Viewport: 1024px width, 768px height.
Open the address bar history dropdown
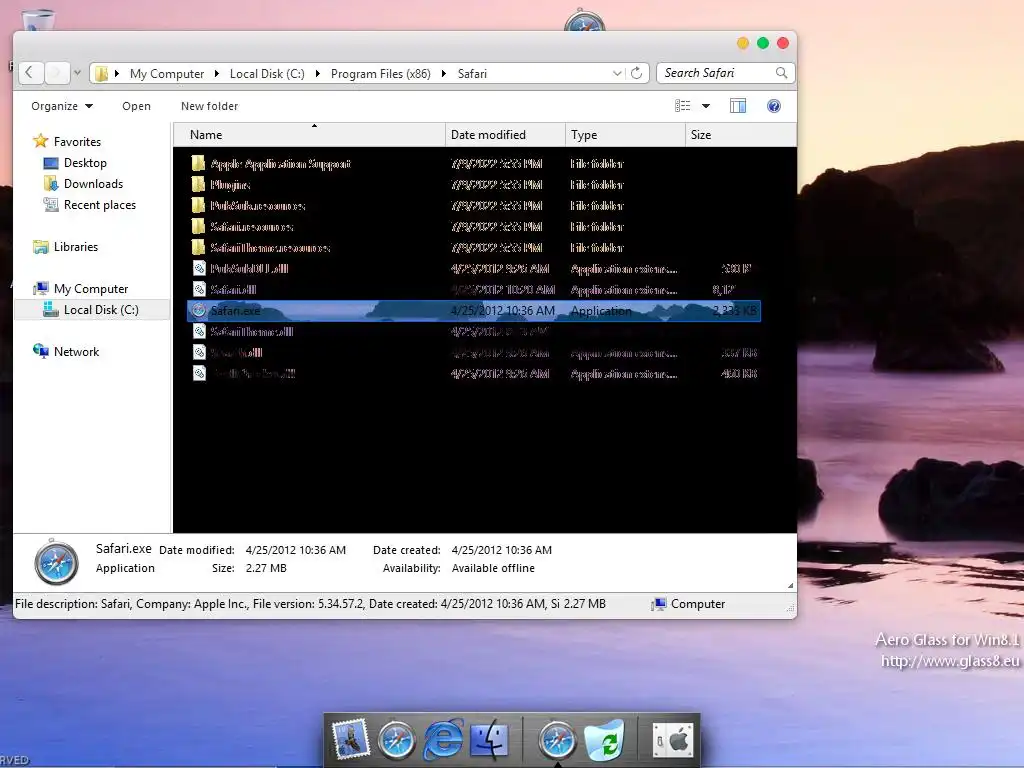click(617, 73)
